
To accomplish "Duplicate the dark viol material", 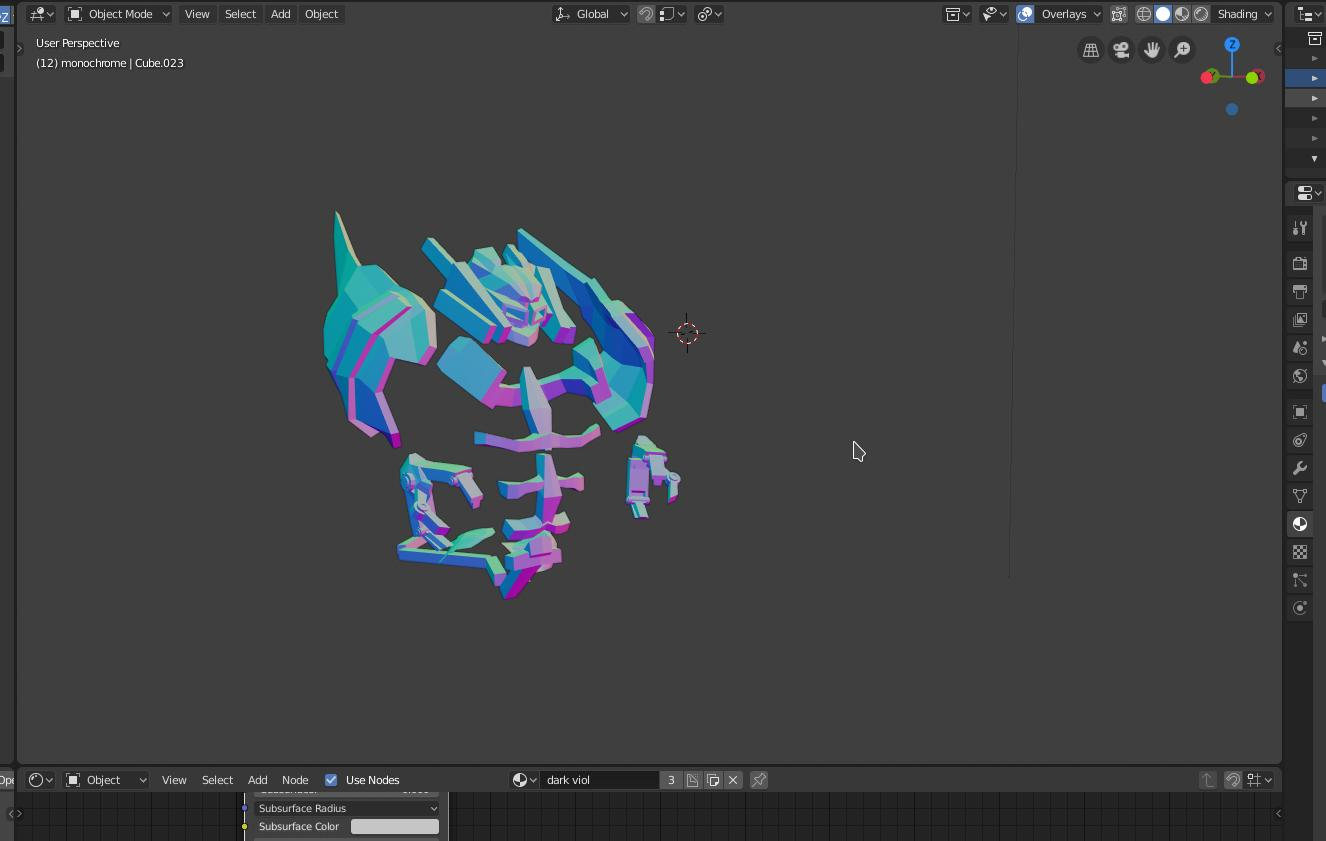I will tap(713, 780).
